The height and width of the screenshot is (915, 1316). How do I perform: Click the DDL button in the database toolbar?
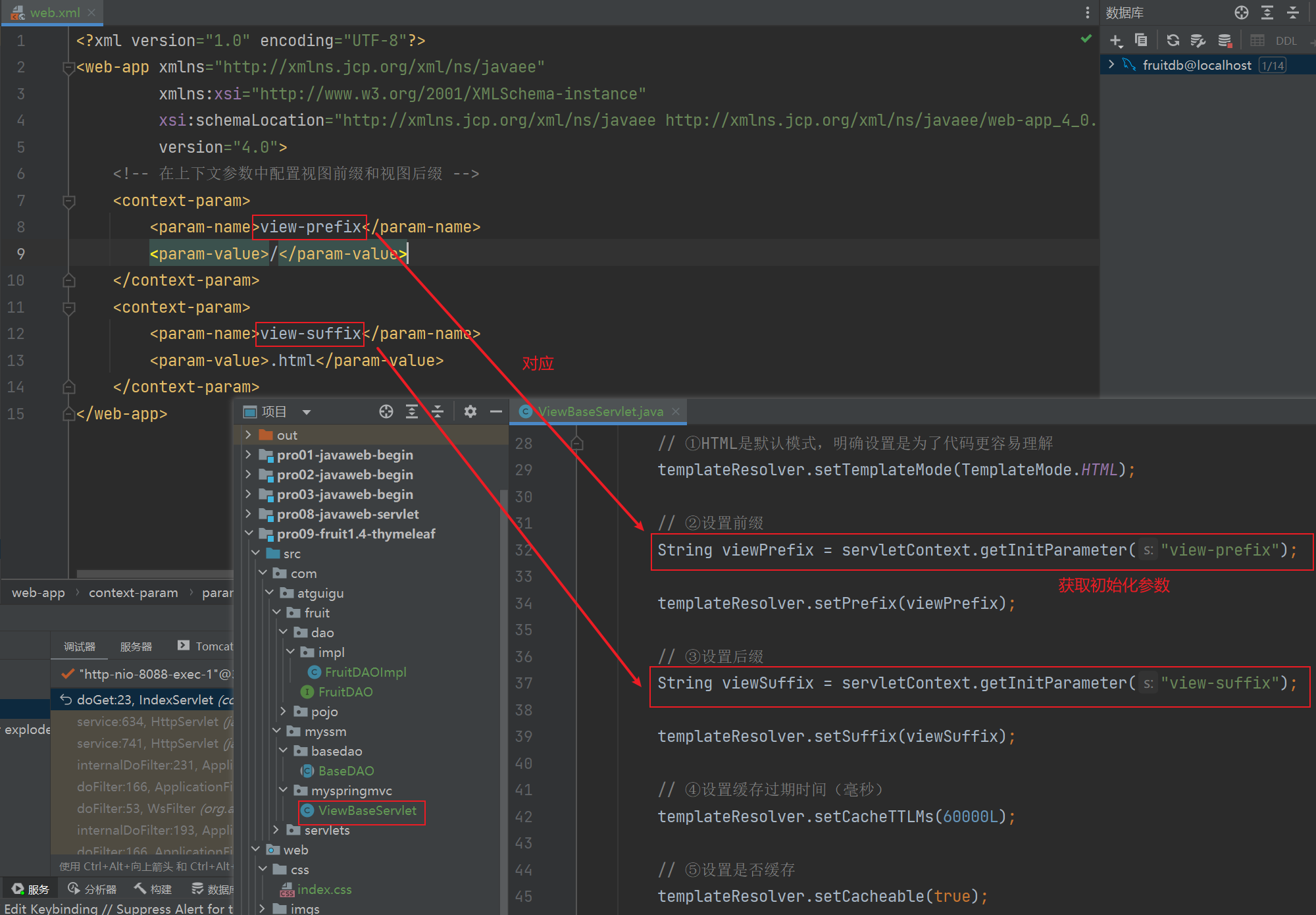pos(1285,40)
